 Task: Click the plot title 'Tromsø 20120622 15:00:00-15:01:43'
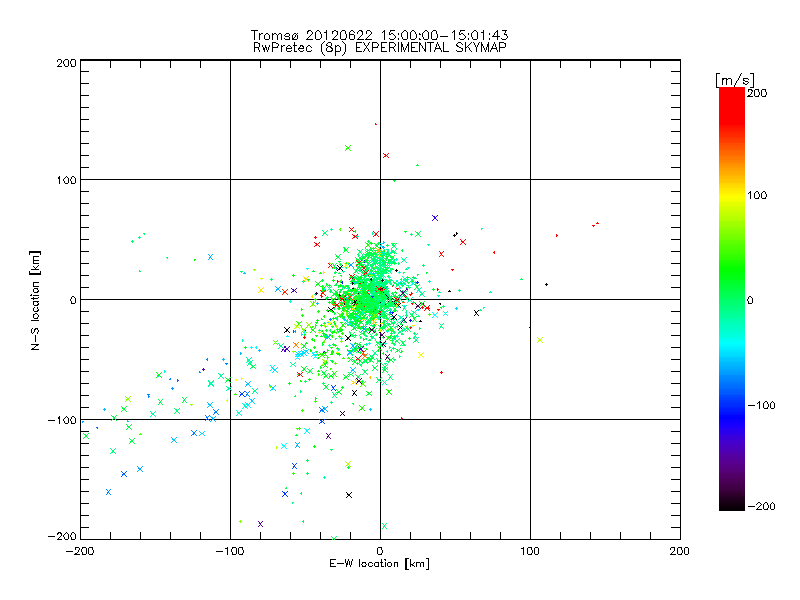pos(379,35)
